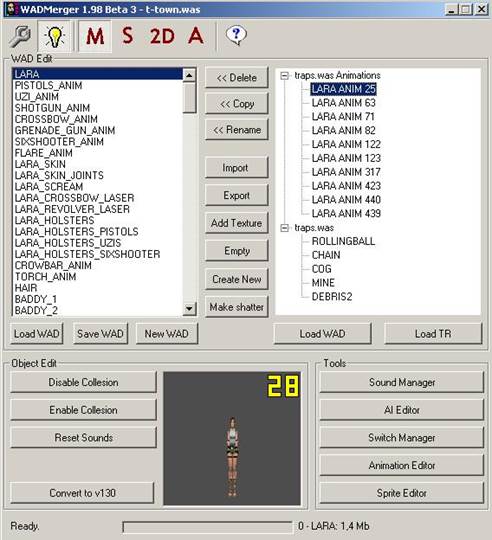The width and height of the screenshot is (492, 540).
Task: Select LARA ANIM 439 tree item
Action: (346, 214)
